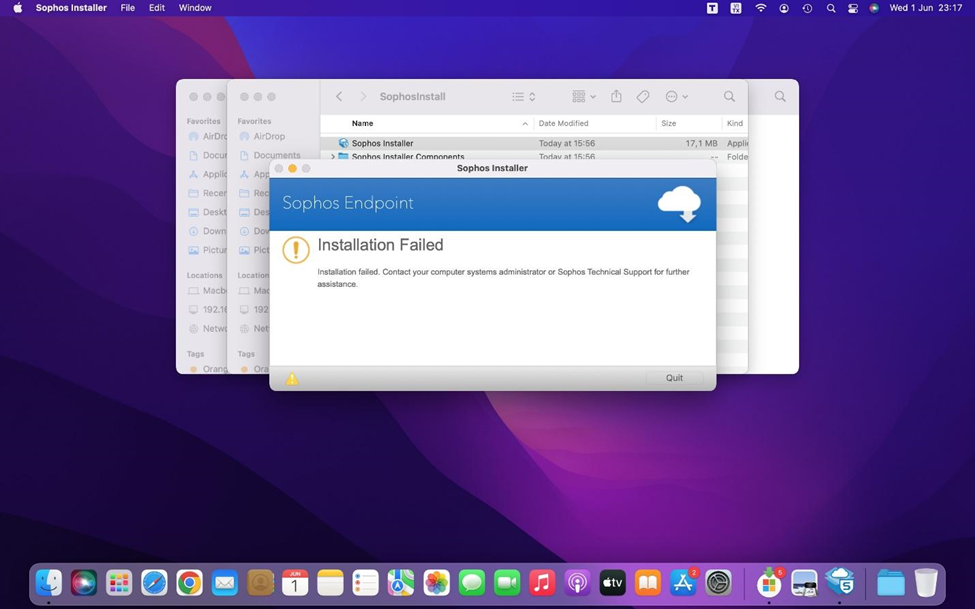The height and width of the screenshot is (609, 975).
Task: Open App Store from the Dock
Action: [683, 583]
